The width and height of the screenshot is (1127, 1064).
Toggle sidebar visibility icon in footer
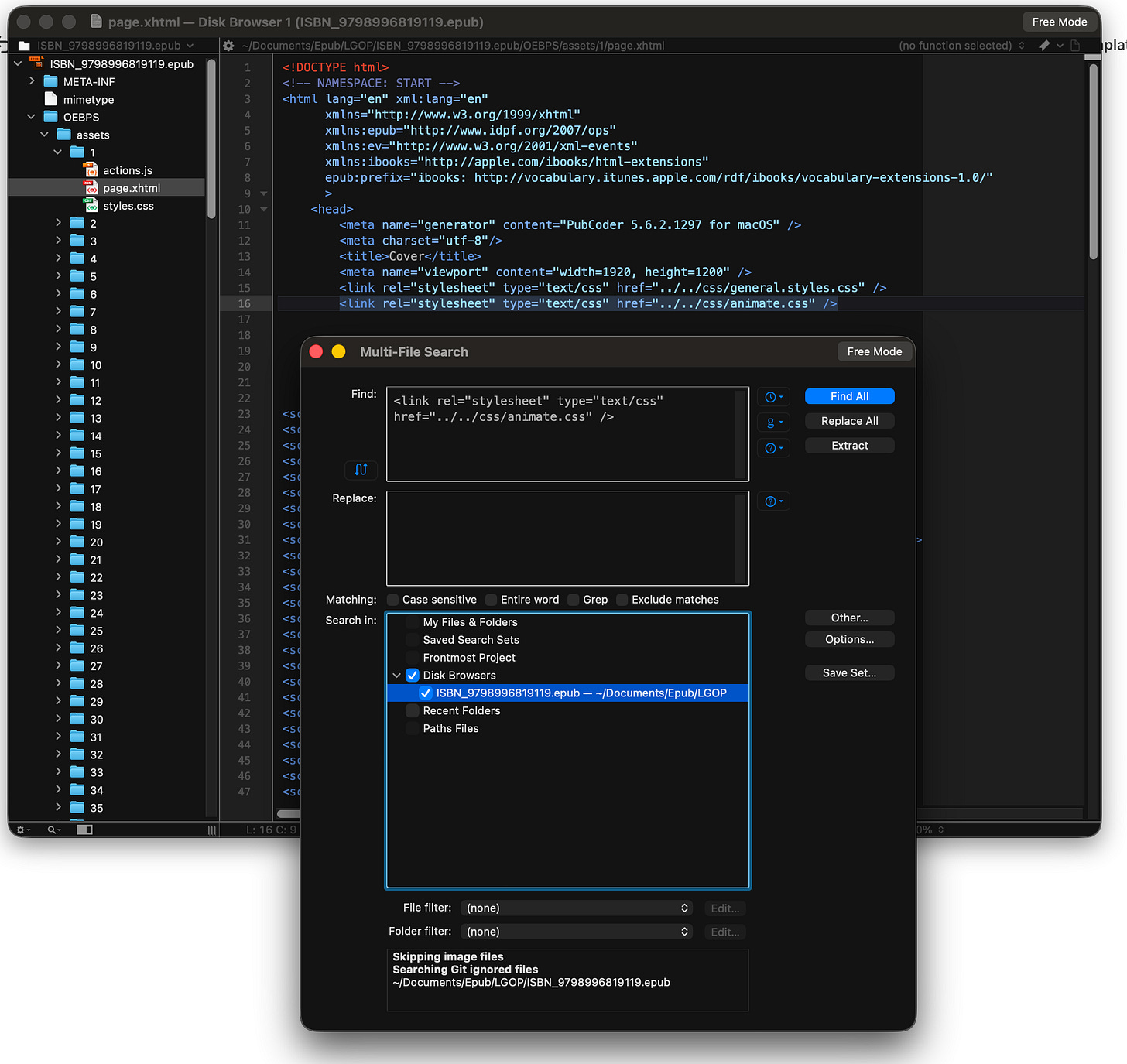coord(84,830)
